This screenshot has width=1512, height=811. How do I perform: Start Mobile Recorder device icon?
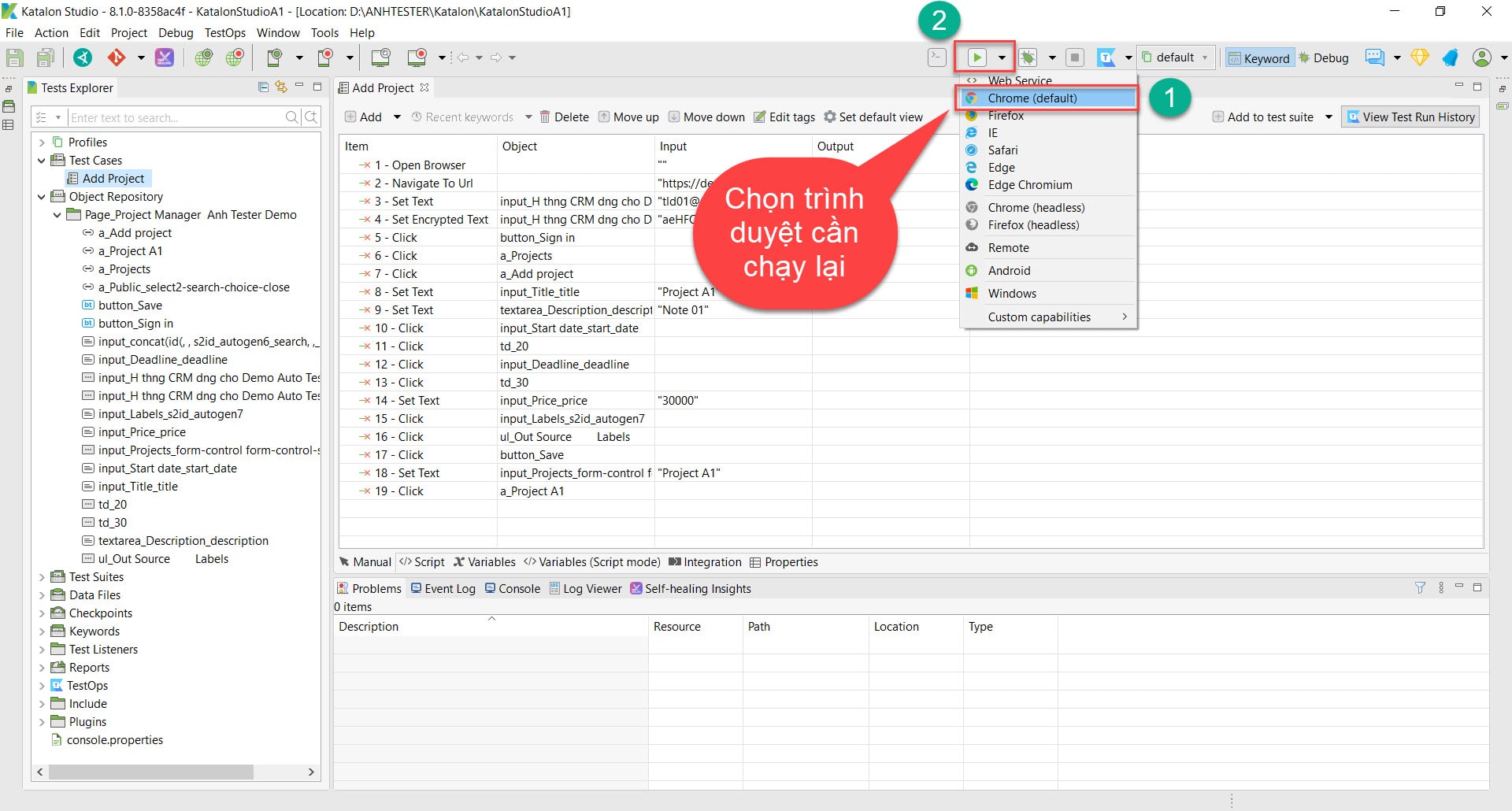(325, 57)
